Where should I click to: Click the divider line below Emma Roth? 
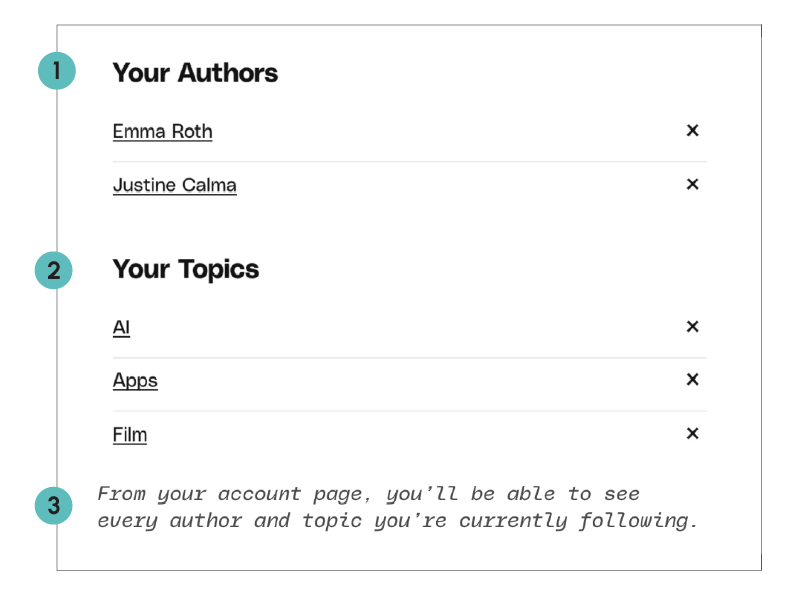(x=409, y=161)
